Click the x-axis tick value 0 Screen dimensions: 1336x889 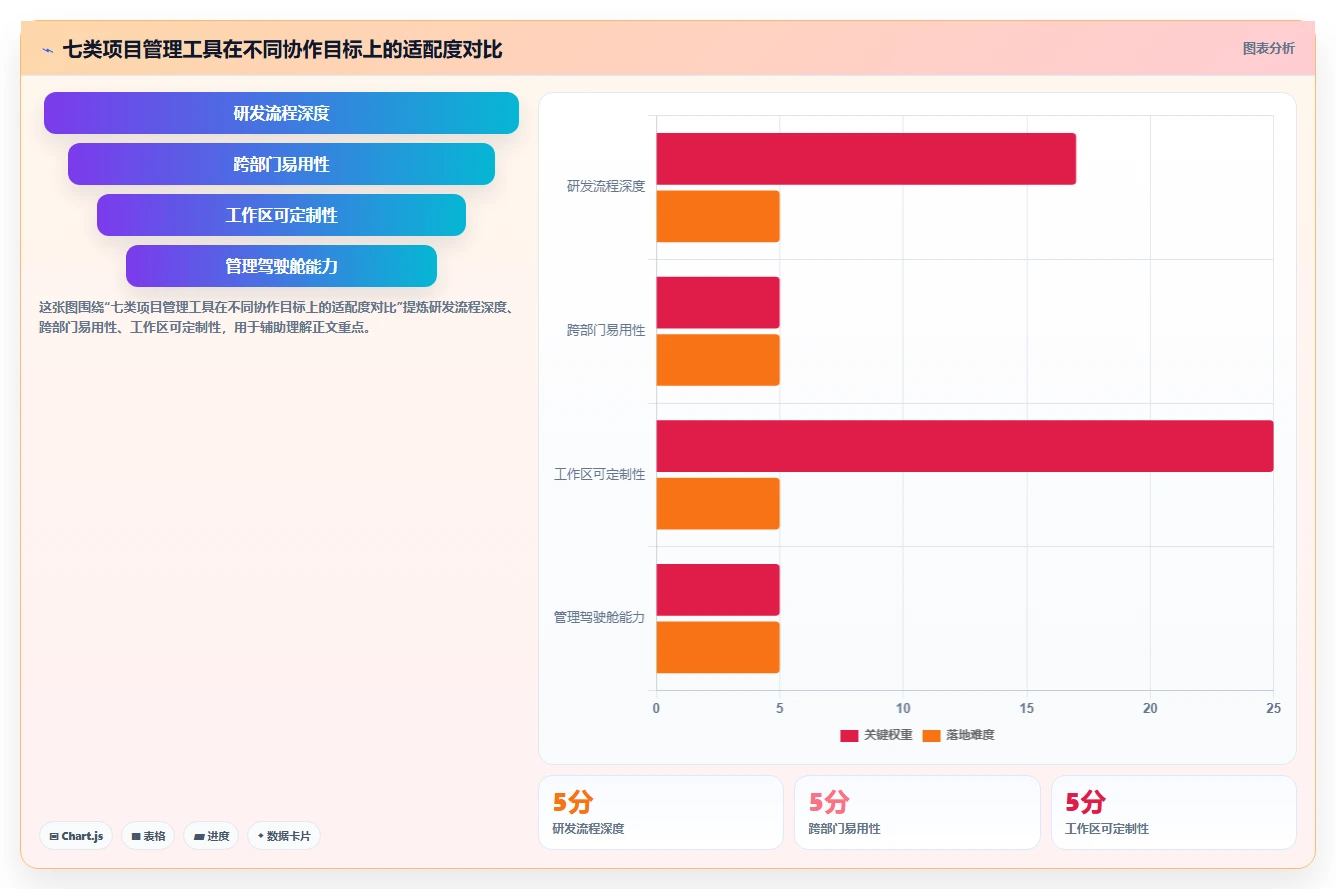tap(656, 708)
